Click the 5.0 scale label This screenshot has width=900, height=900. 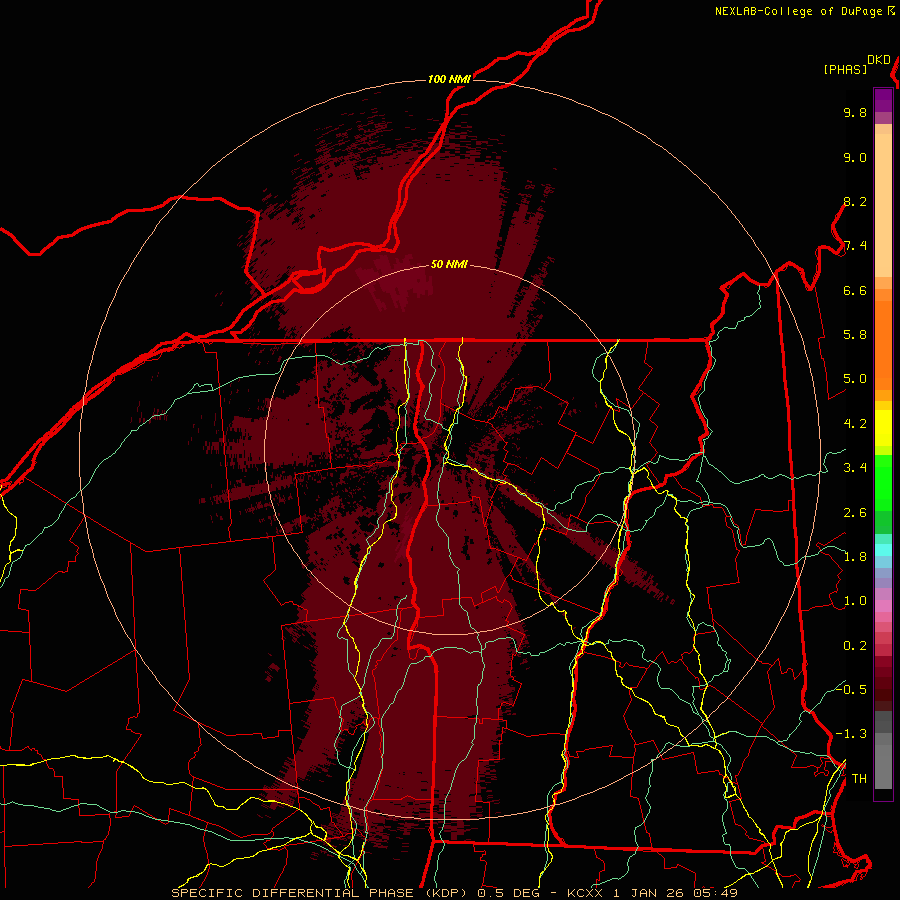(x=855, y=379)
